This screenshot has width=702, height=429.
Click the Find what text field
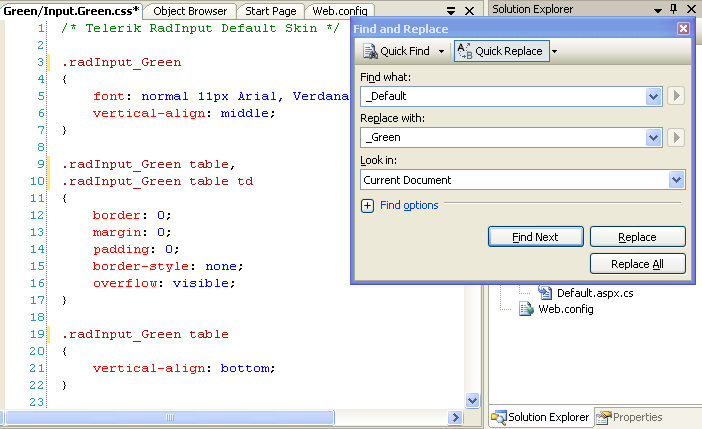click(x=503, y=96)
